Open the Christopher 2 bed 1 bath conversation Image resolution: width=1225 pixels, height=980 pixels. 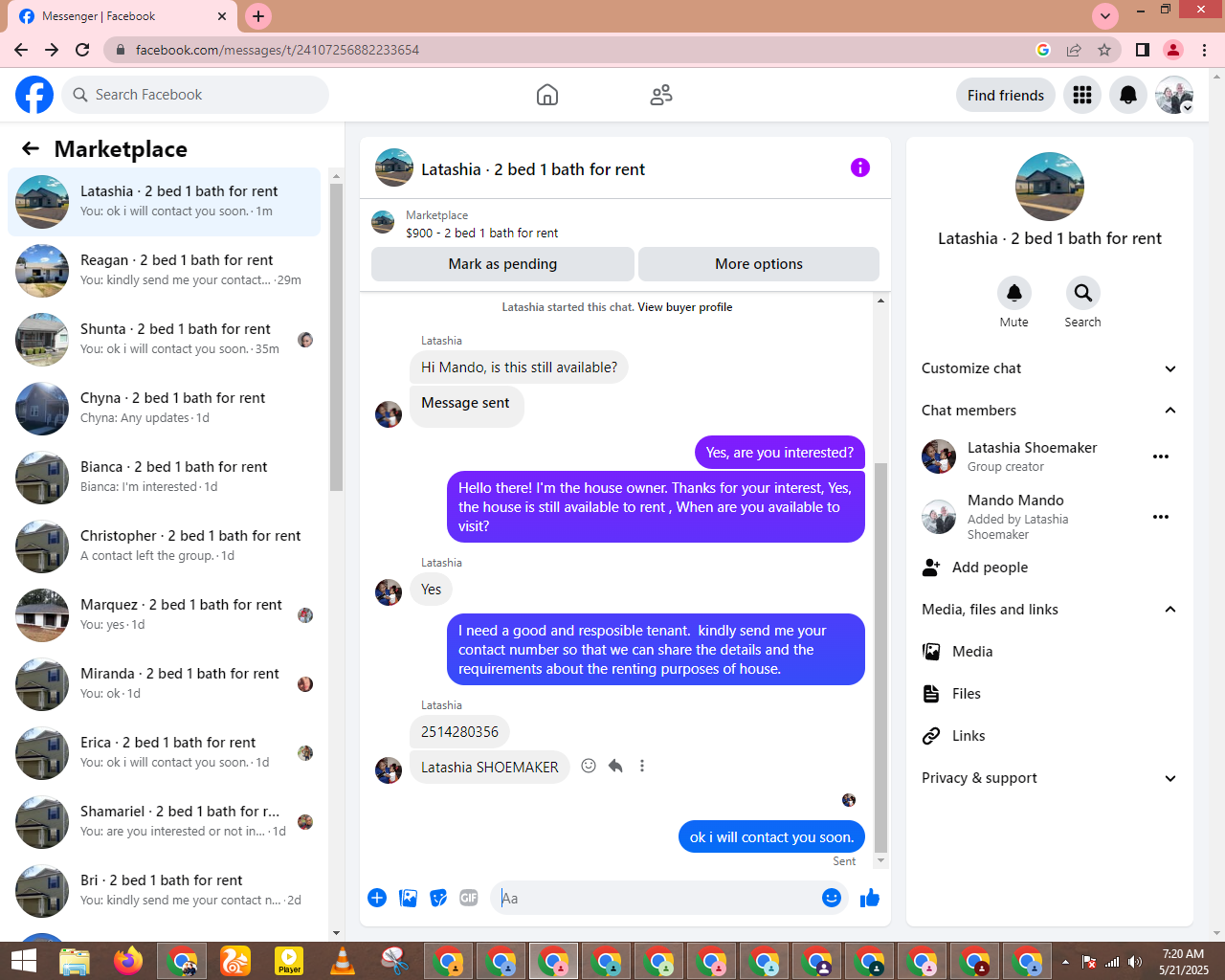(164, 546)
